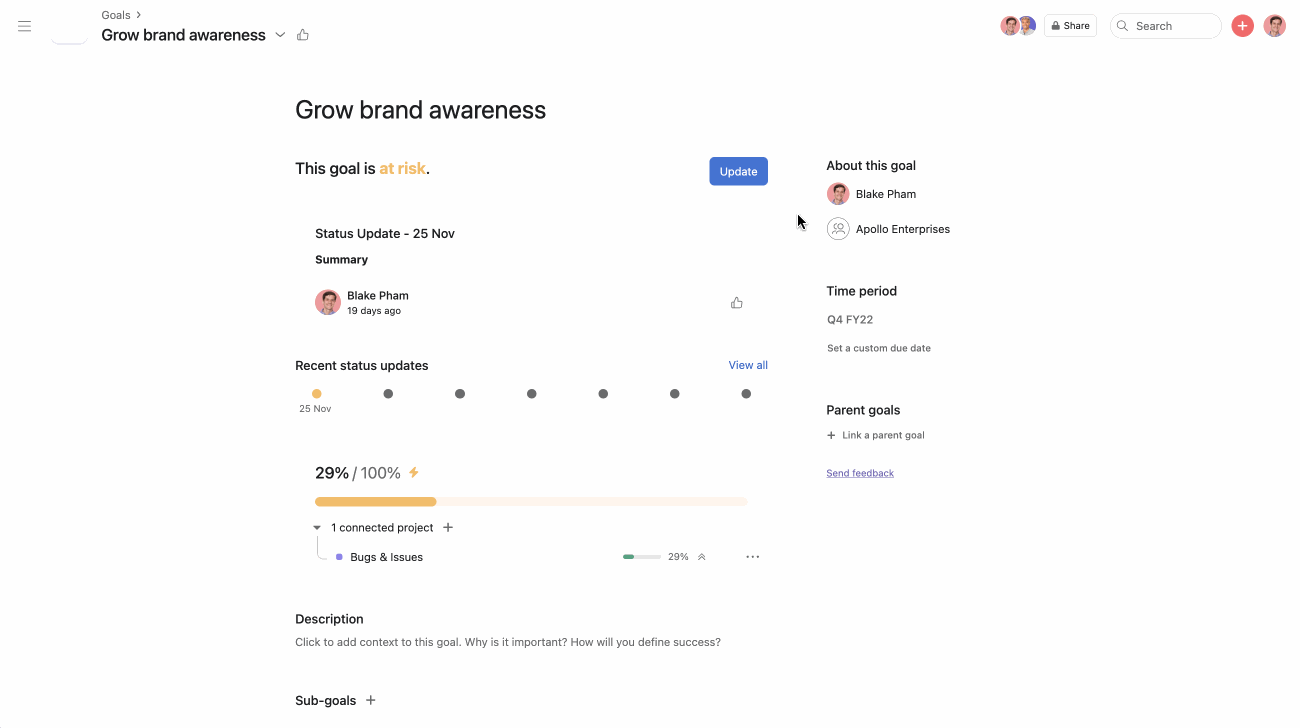Click the red plus button to create new work
This screenshot has height=728, width=1300.
tap(1242, 25)
